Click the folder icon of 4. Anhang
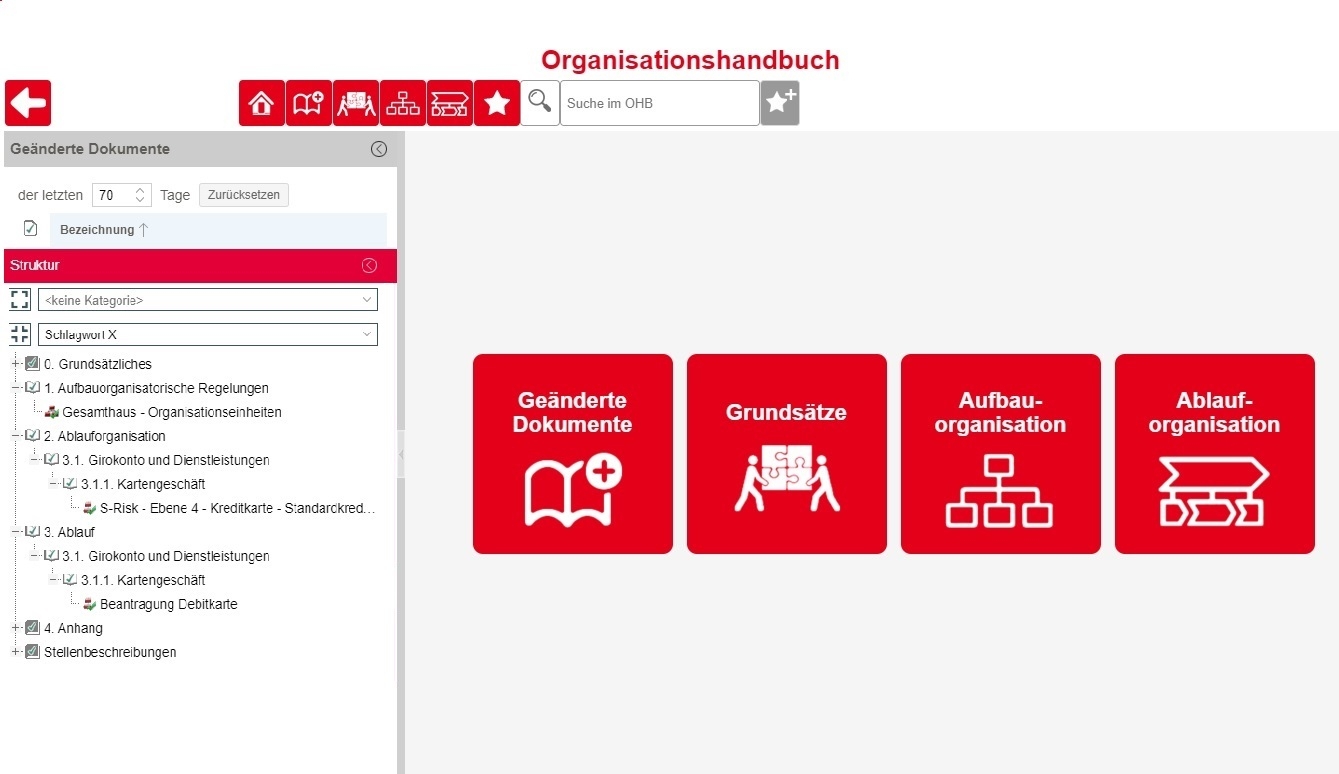Screen dimensions: 1339x774 32,628
